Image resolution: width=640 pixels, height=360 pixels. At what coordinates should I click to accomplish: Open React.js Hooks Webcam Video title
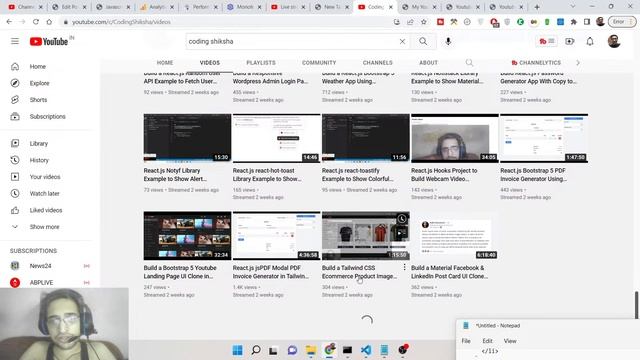444,175
